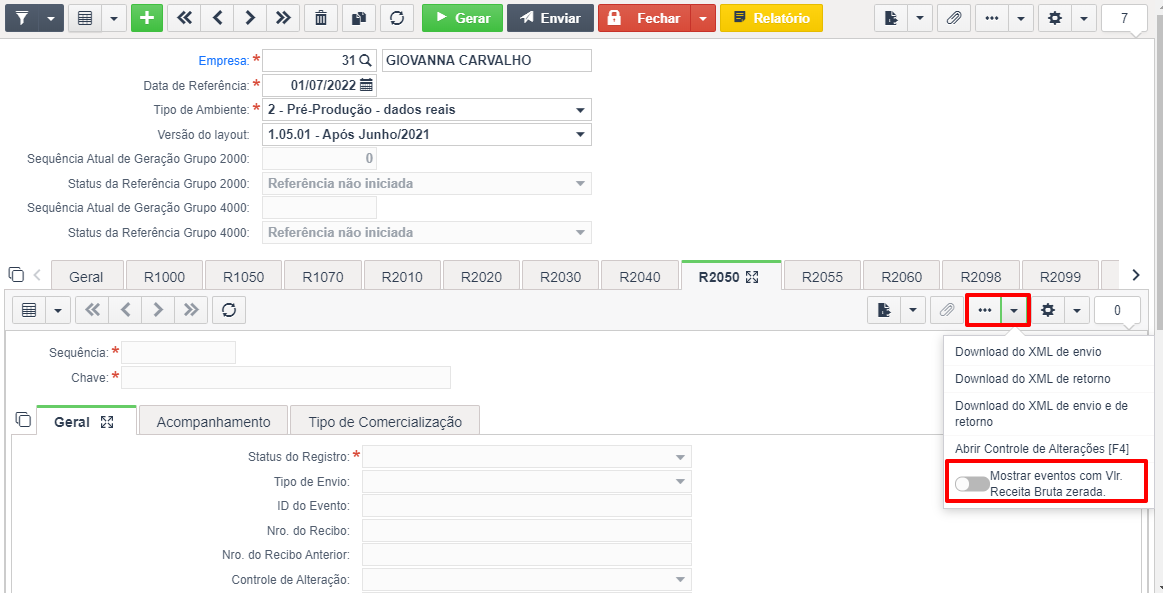
Task: Search Empresa with magnifier icon
Action: pos(365,61)
